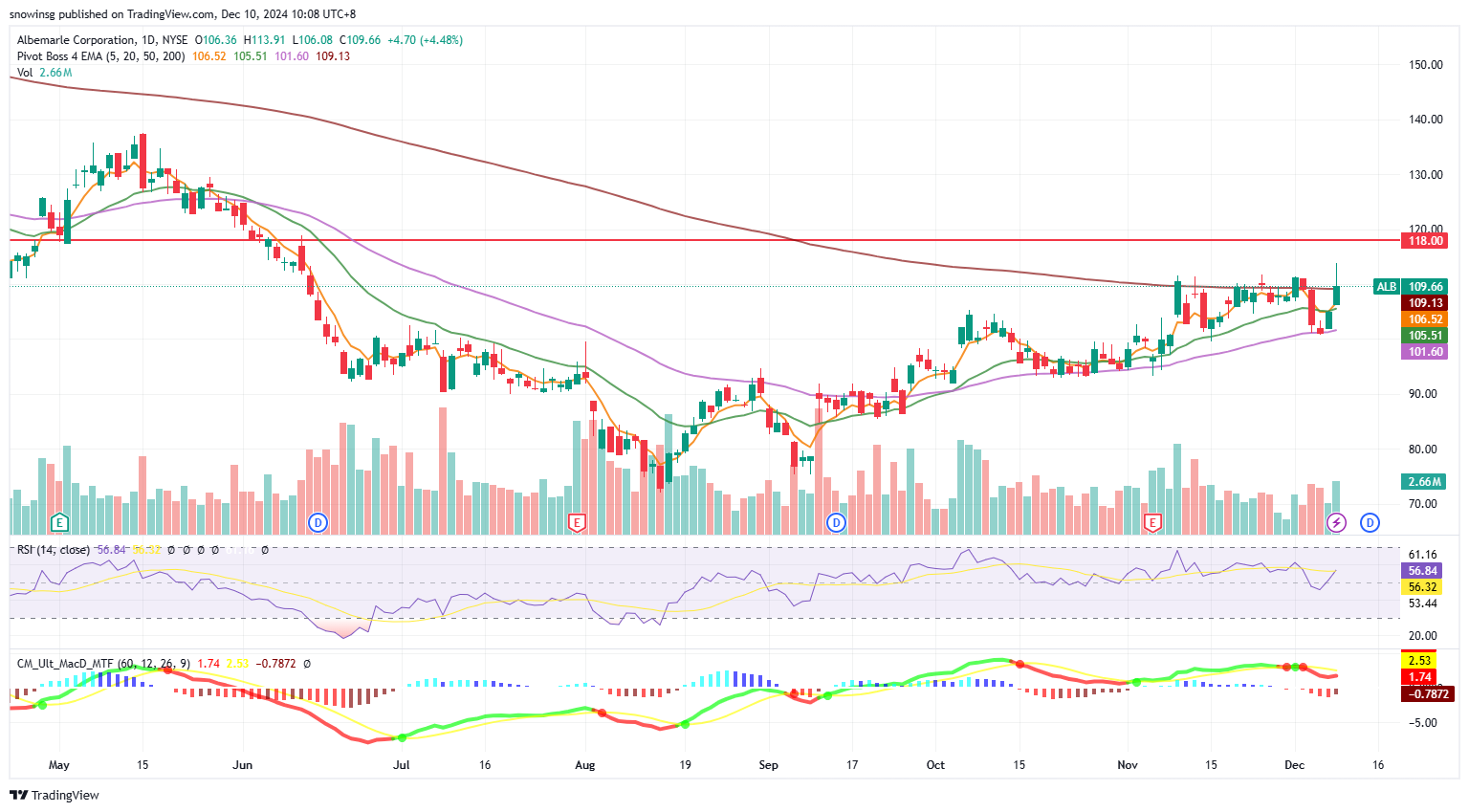Click the +4.70 (+4.48%) change value
Screen dimensions: 1469x812
coord(425,40)
